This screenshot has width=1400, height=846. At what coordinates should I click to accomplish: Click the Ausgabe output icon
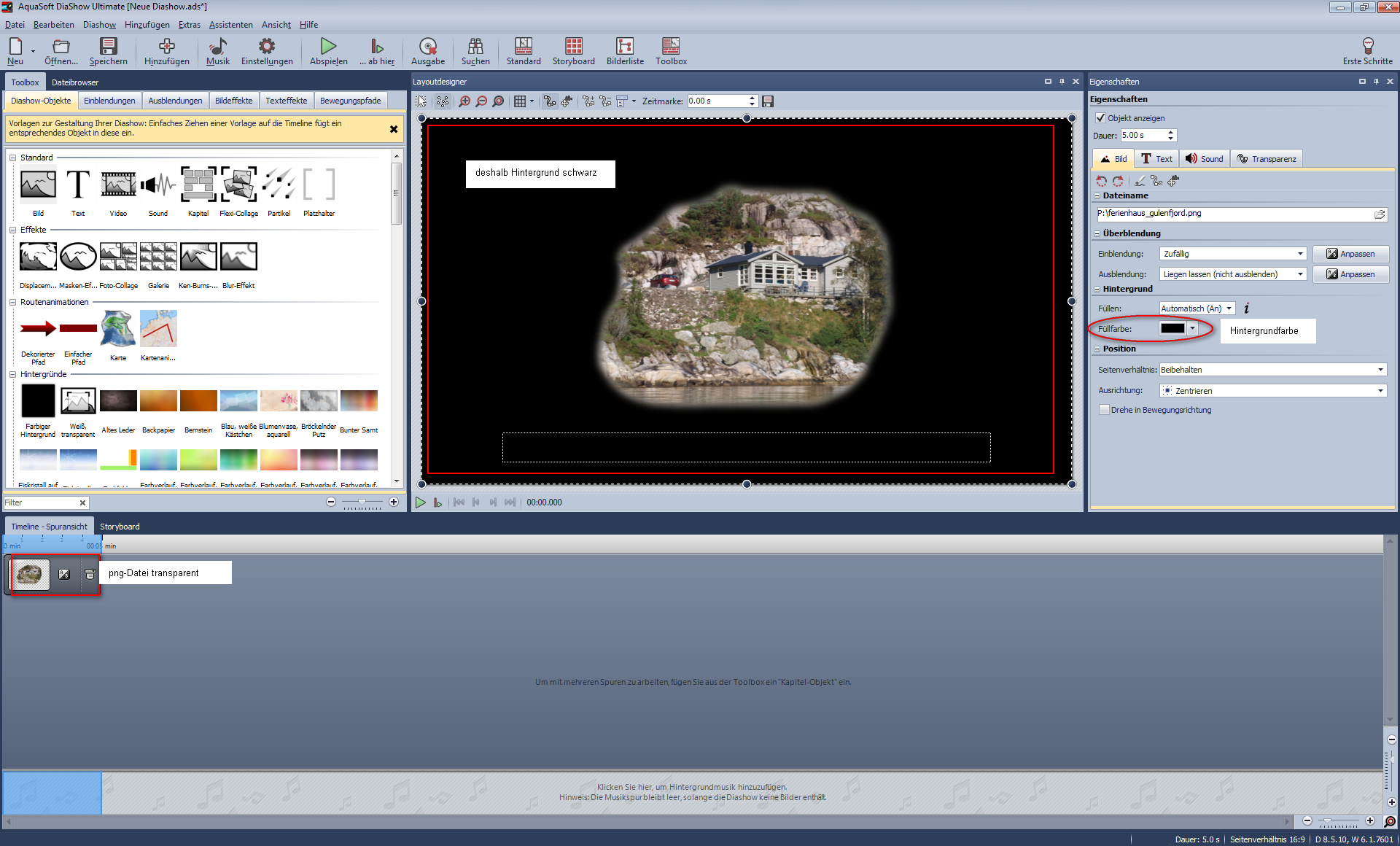coord(428,47)
